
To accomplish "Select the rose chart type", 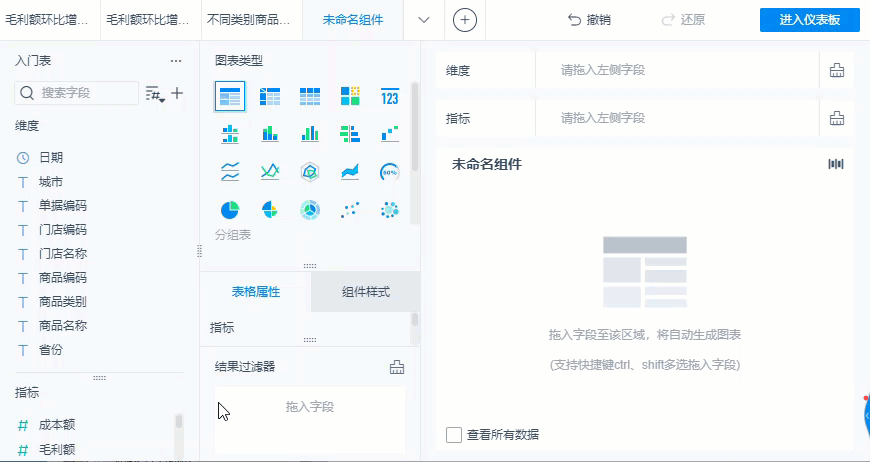I will (x=270, y=210).
